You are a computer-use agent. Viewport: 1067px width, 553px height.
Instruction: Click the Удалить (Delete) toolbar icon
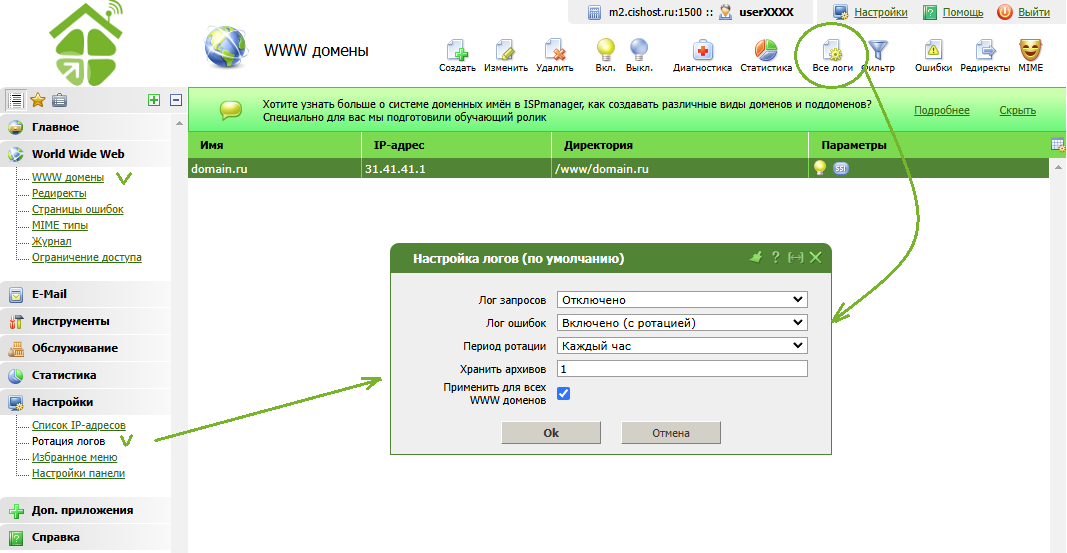pos(554,54)
